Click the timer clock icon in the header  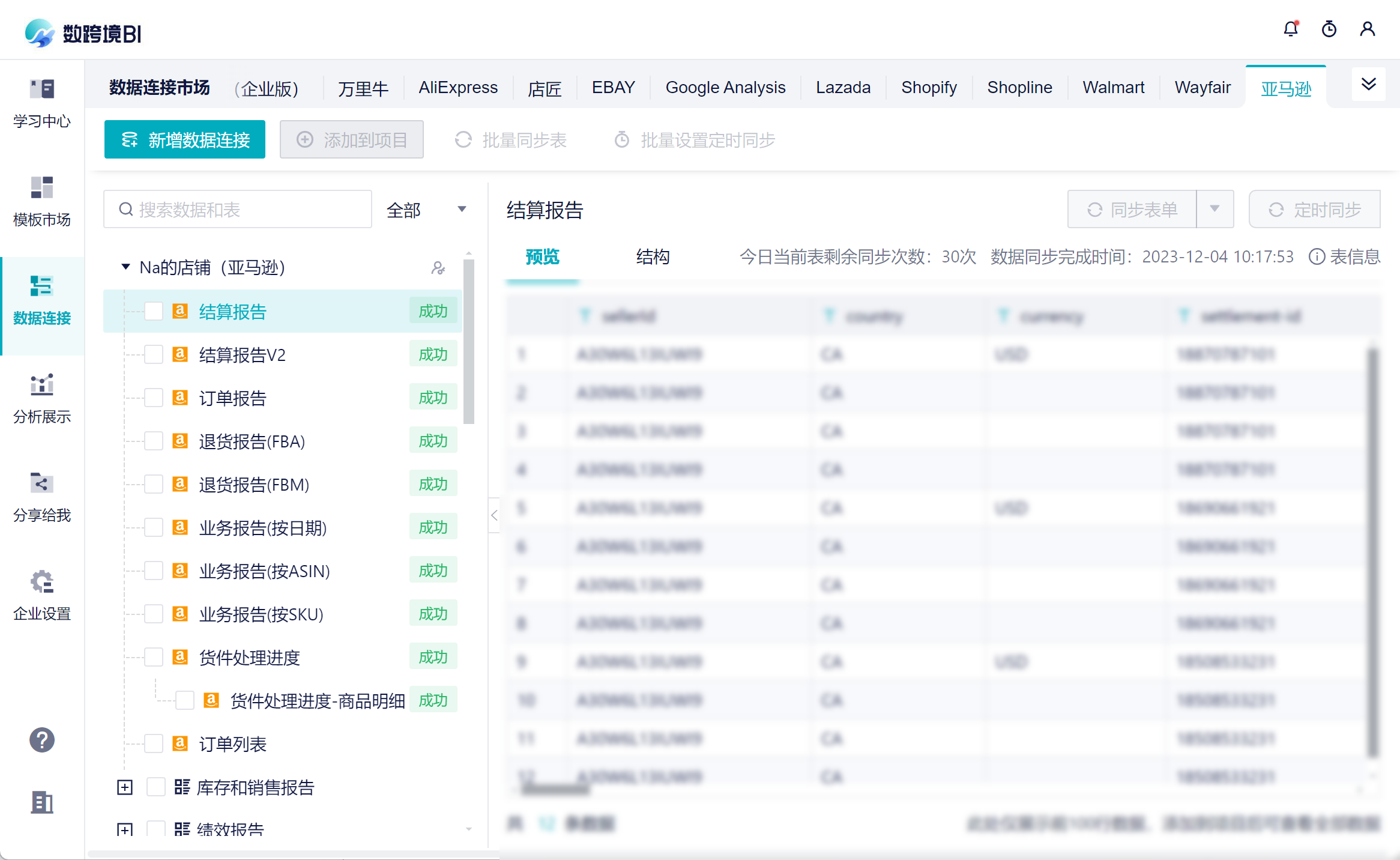pyautogui.click(x=1329, y=29)
